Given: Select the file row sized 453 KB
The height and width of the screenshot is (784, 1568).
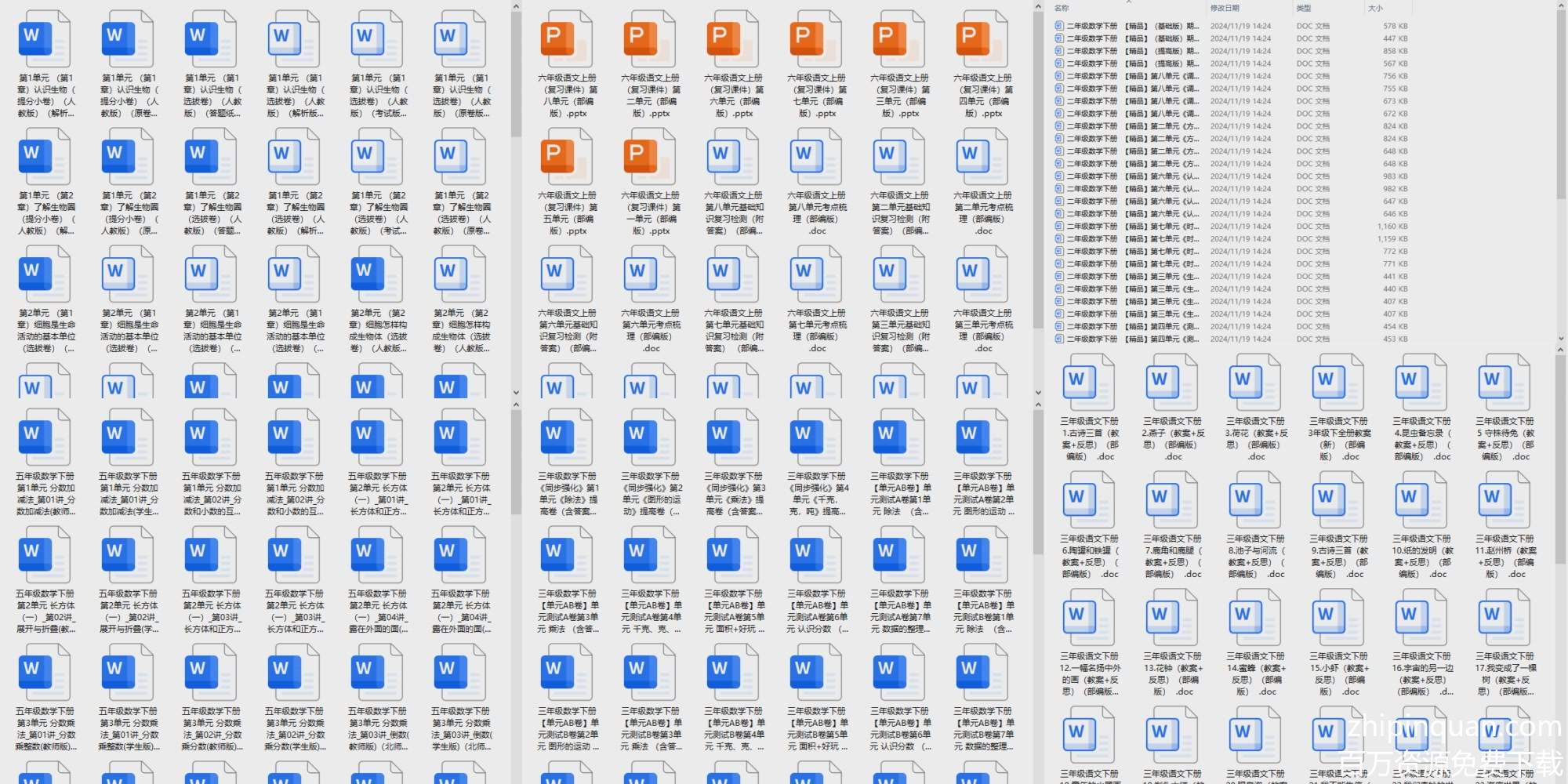Looking at the screenshot, I should [1231, 339].
